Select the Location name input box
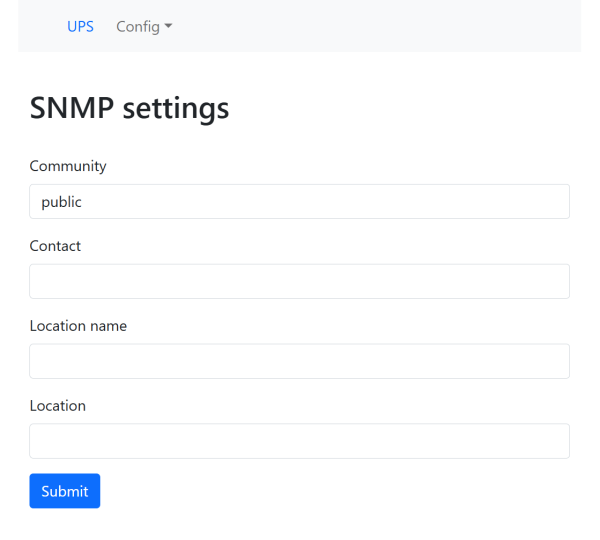 [300, 361]
